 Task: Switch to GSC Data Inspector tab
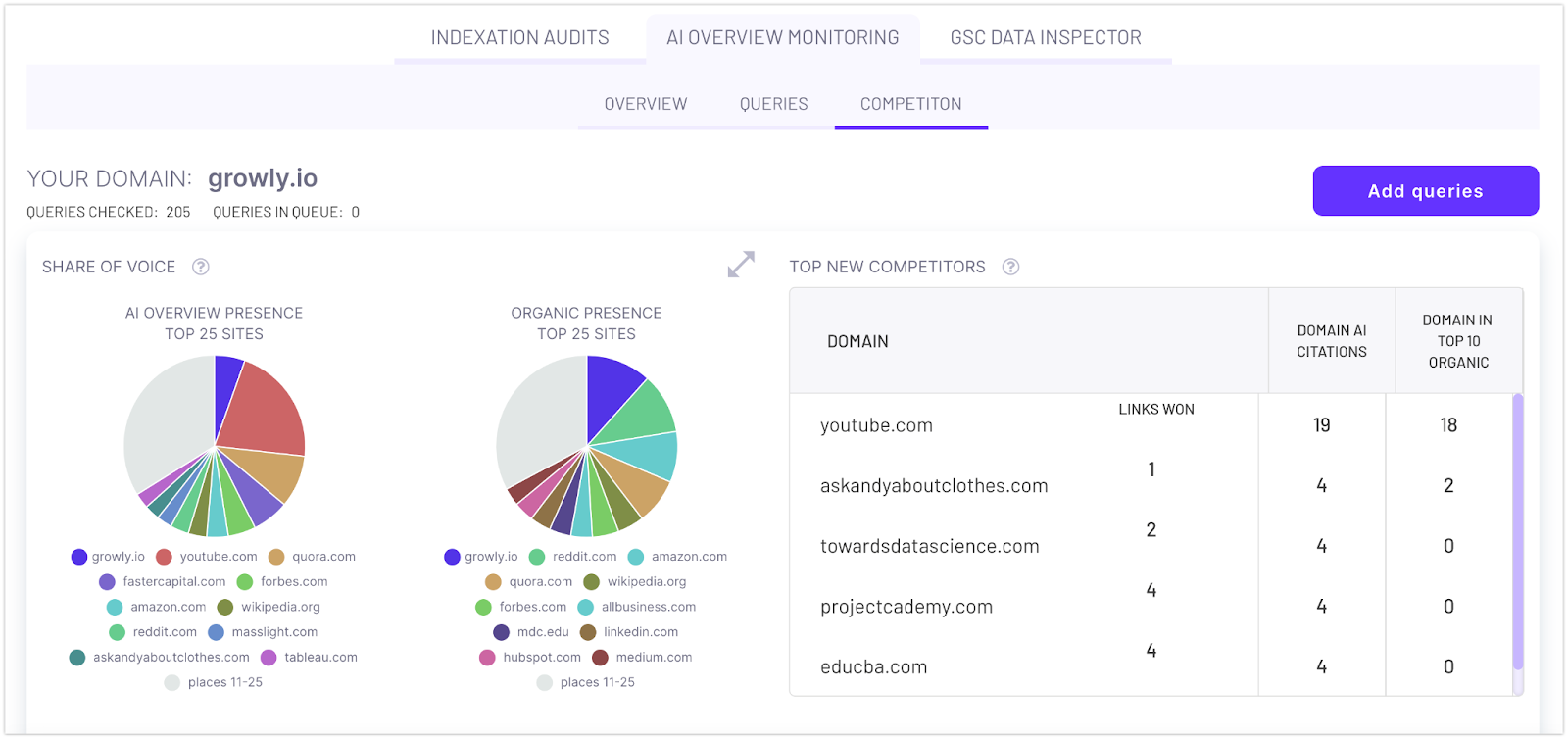click(1046, 38)
